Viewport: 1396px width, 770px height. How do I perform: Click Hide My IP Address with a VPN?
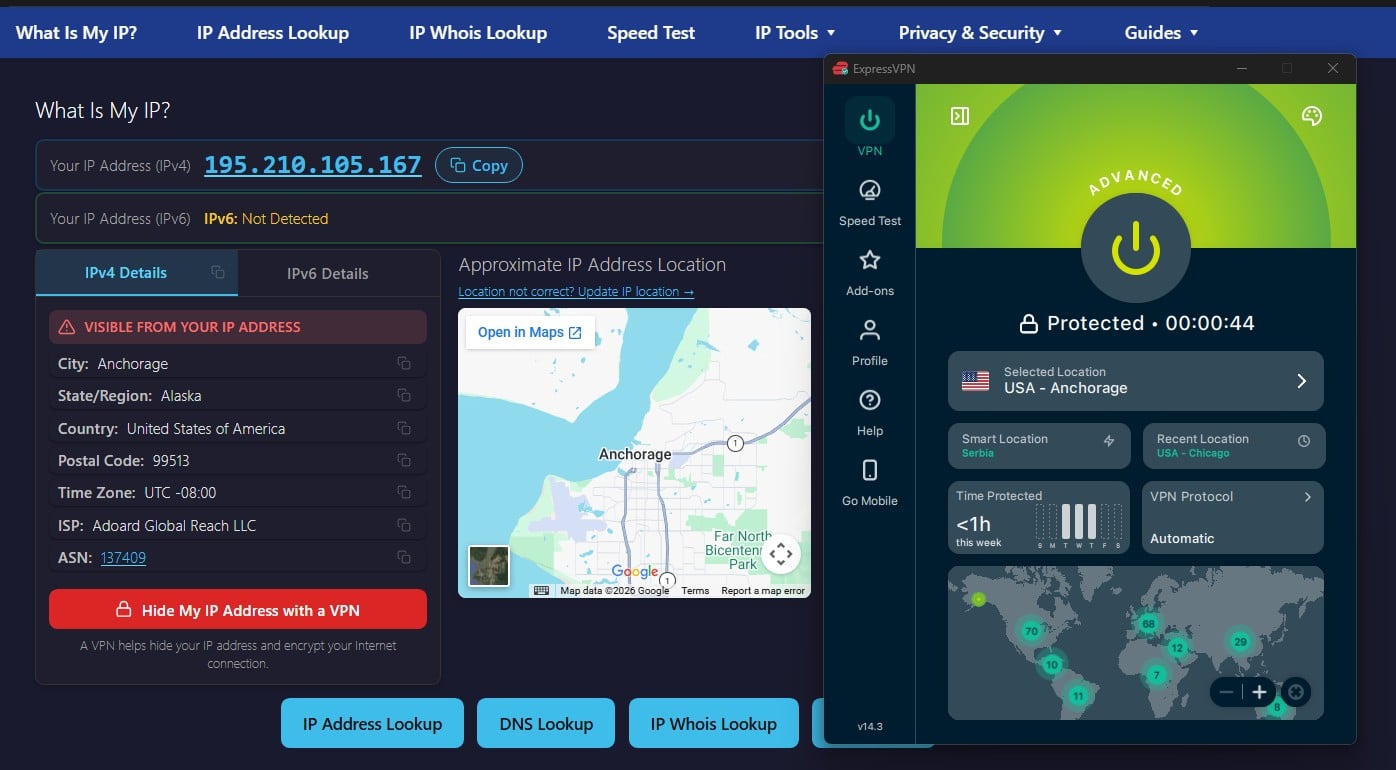point(238,610)
